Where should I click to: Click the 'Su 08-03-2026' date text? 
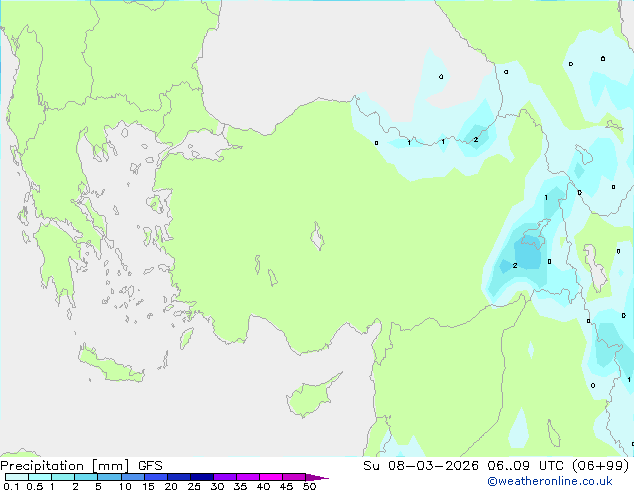click(x=421, y=465)
